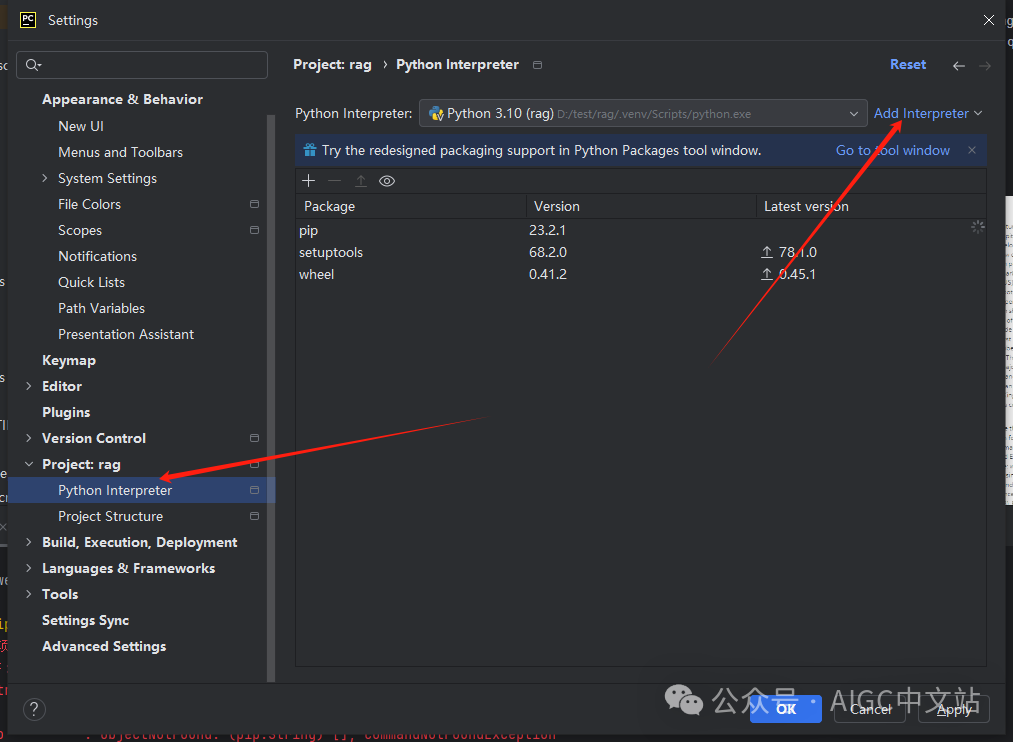
Task: Click project marker icon beside File Colors
Action: [x=255, y=204]
